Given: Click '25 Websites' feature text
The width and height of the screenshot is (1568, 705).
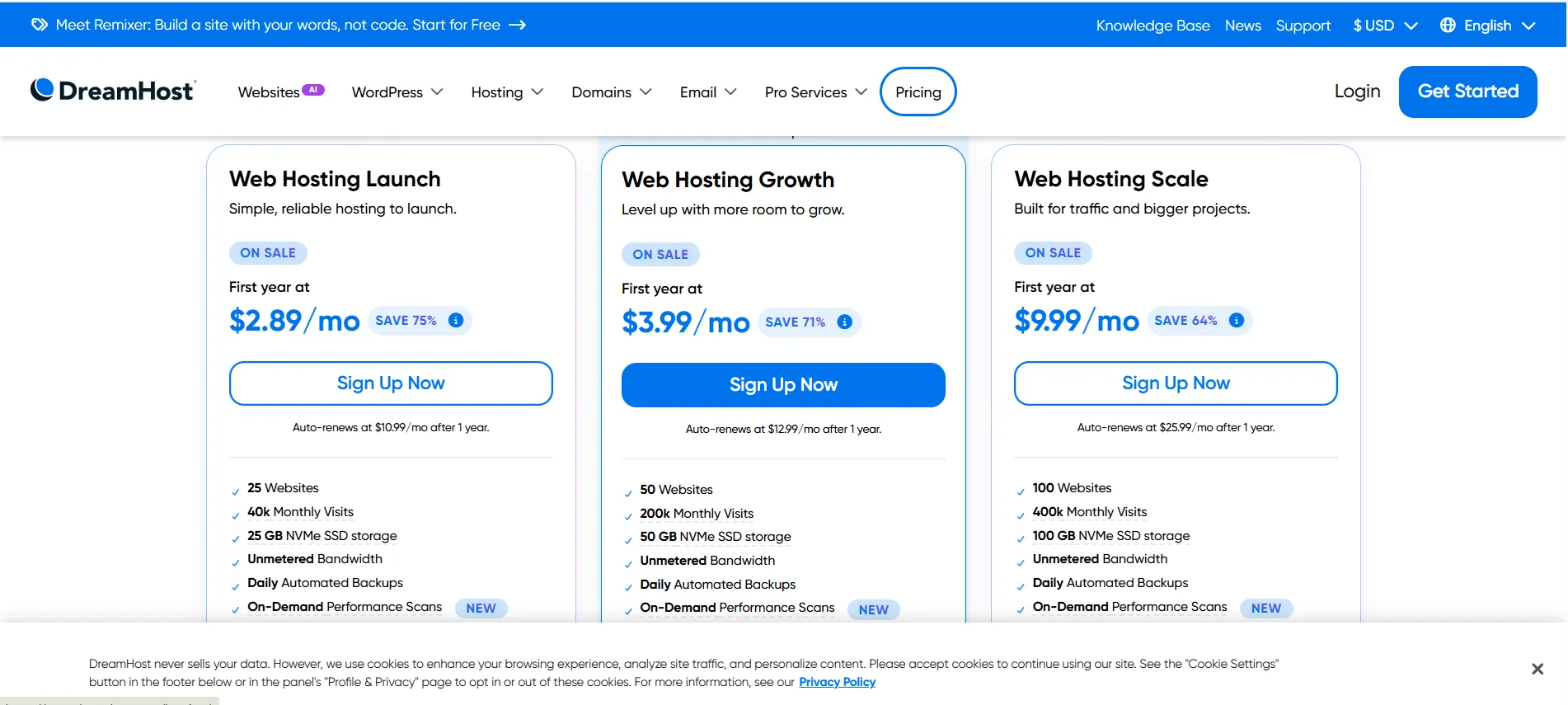Looking at the screenshot, I should pos(283,488).
